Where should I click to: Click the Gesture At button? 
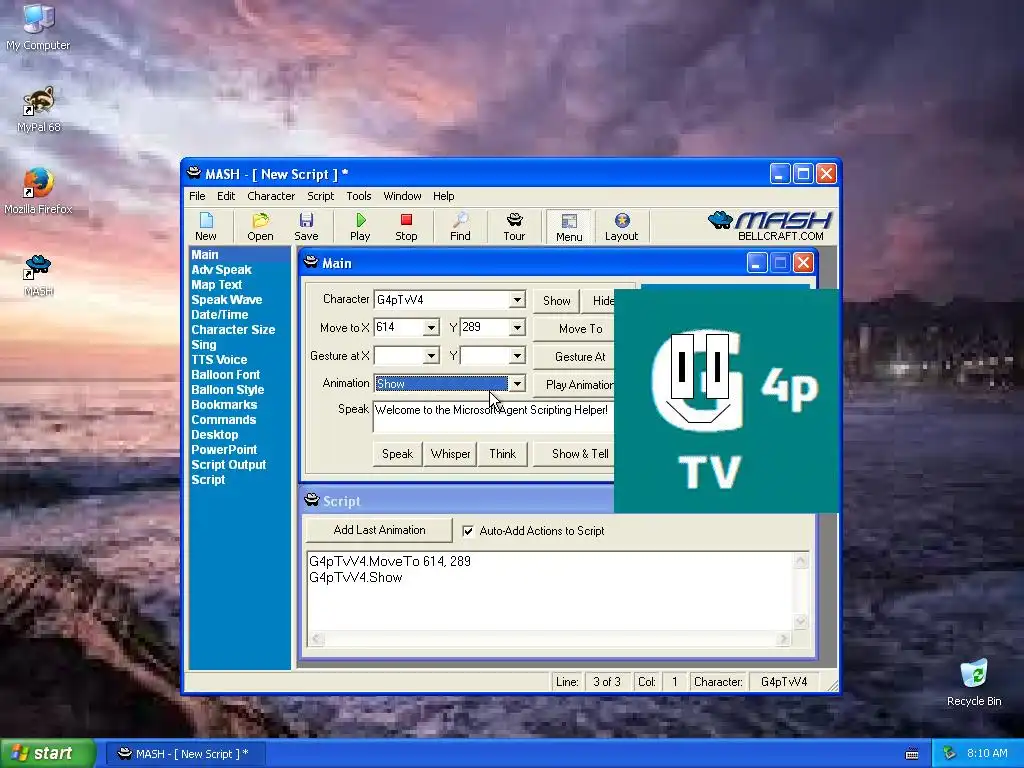(575, 357)
